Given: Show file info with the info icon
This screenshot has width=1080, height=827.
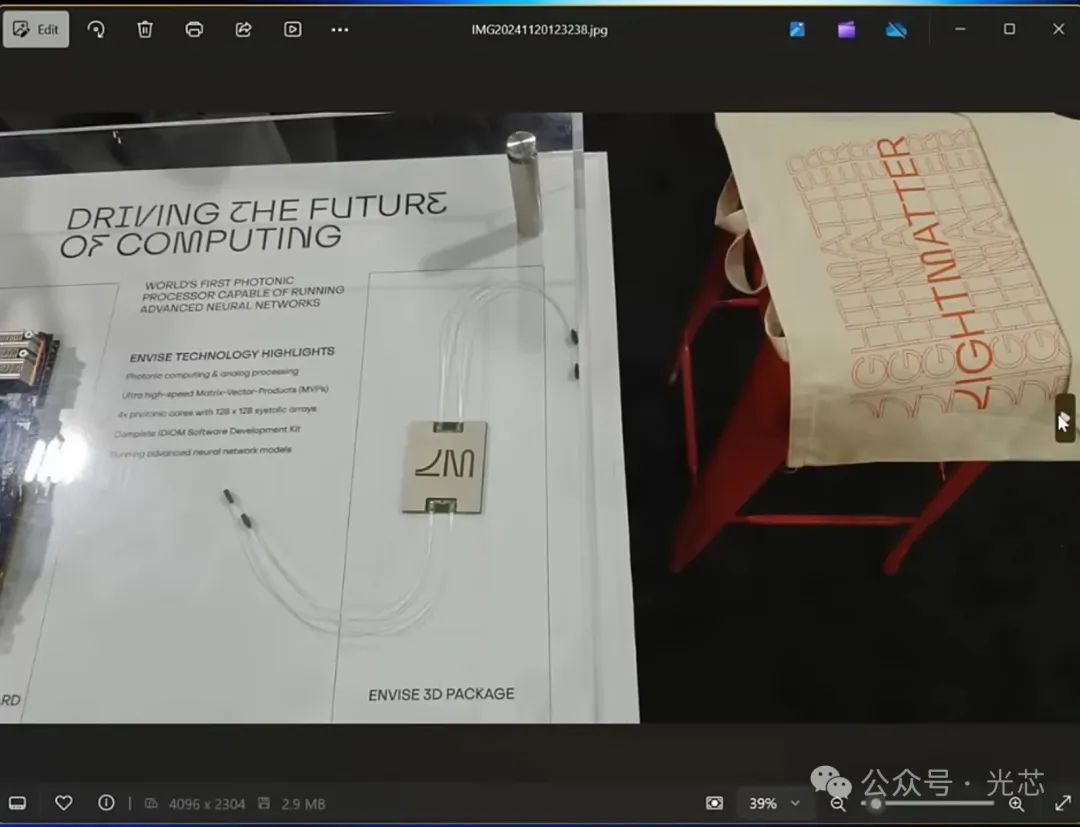Looking at the screenshot, I should (x=106, y=803).
